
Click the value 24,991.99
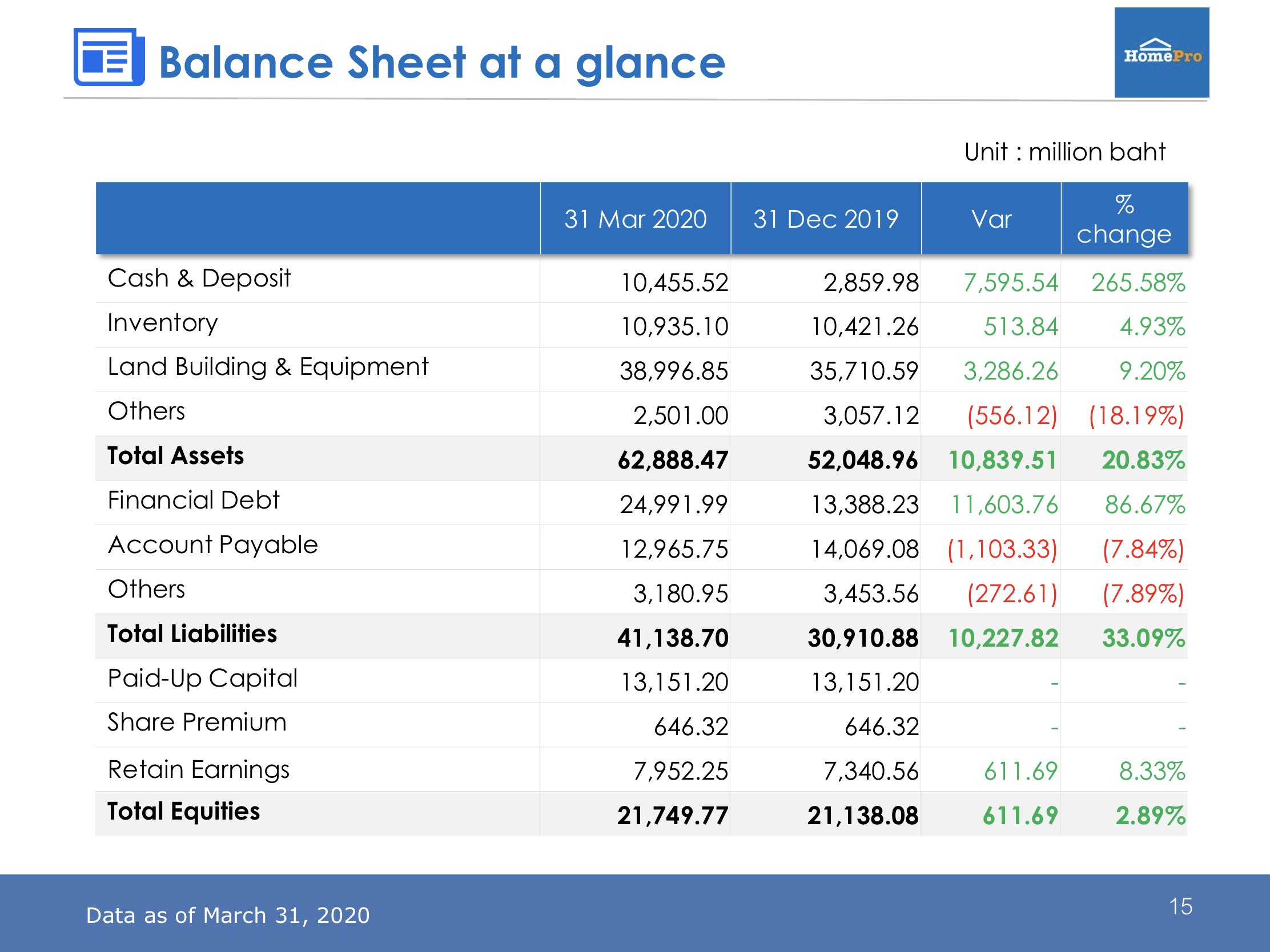[674, 505]
